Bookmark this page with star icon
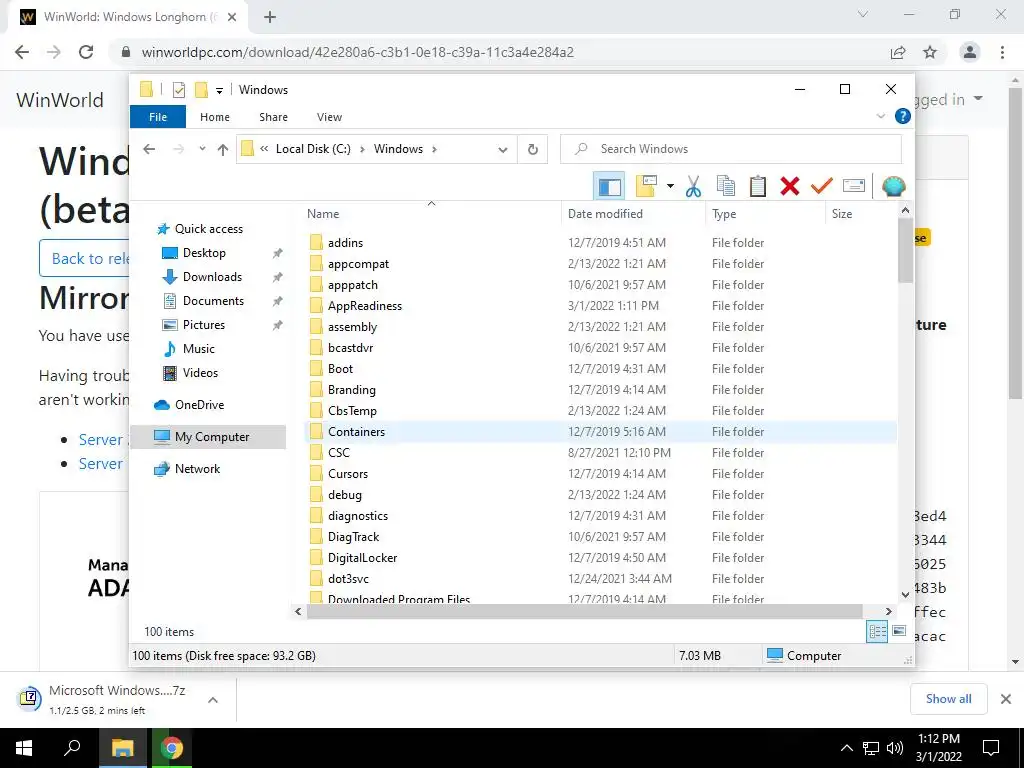 point(930,52)
